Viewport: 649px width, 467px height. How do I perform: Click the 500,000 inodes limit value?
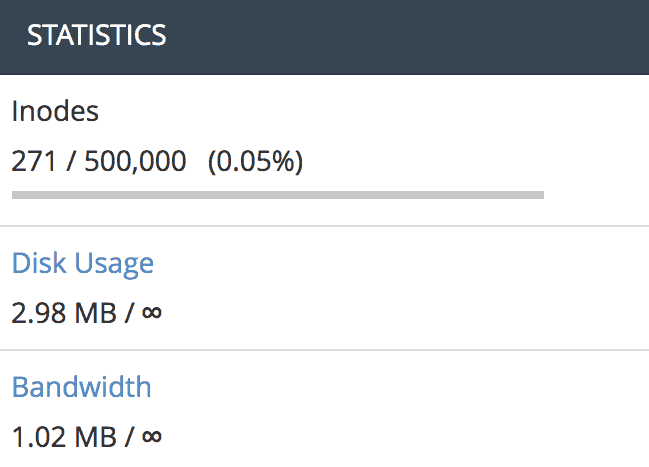click(135, 161)
